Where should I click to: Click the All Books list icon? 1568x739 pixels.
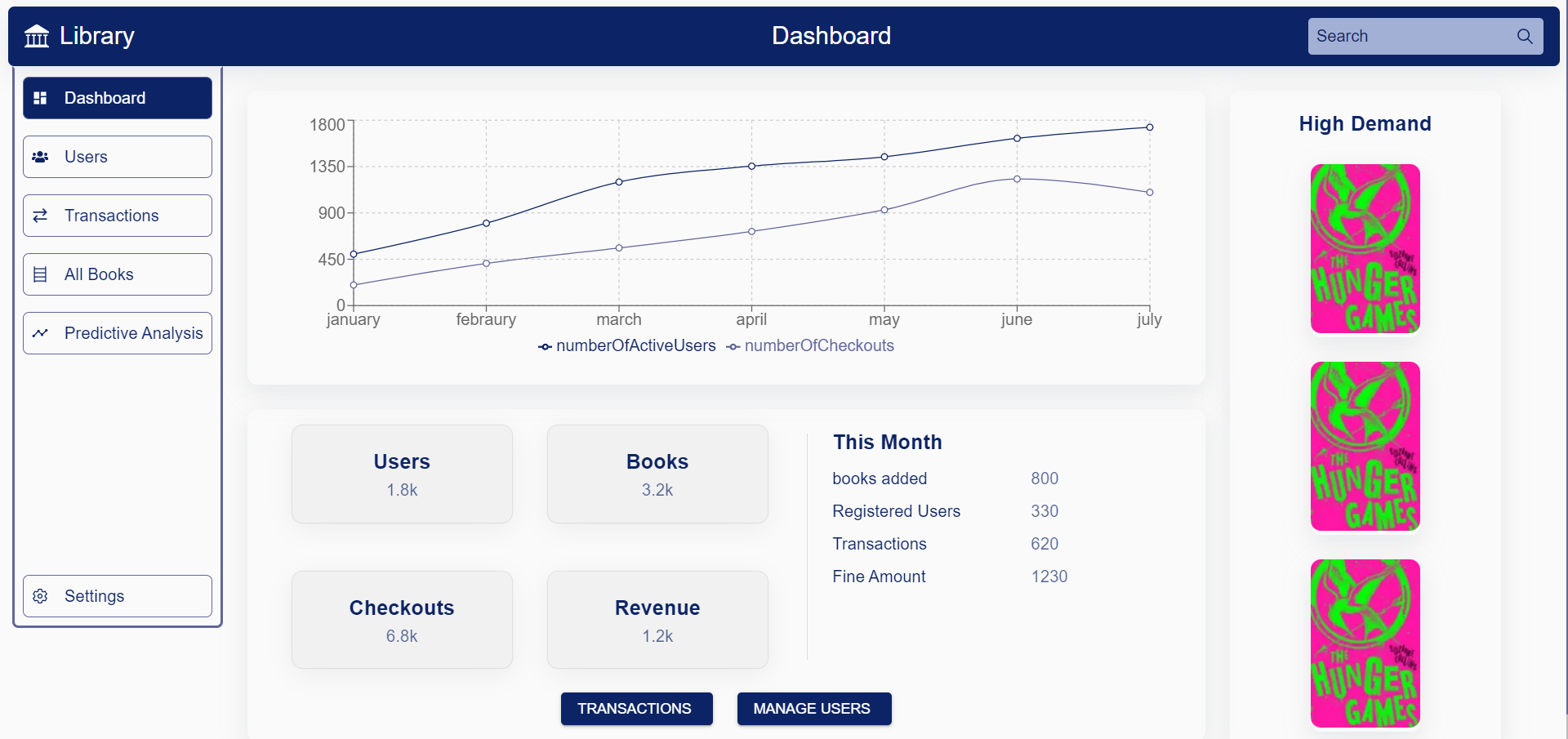click(x=40, y=274)
